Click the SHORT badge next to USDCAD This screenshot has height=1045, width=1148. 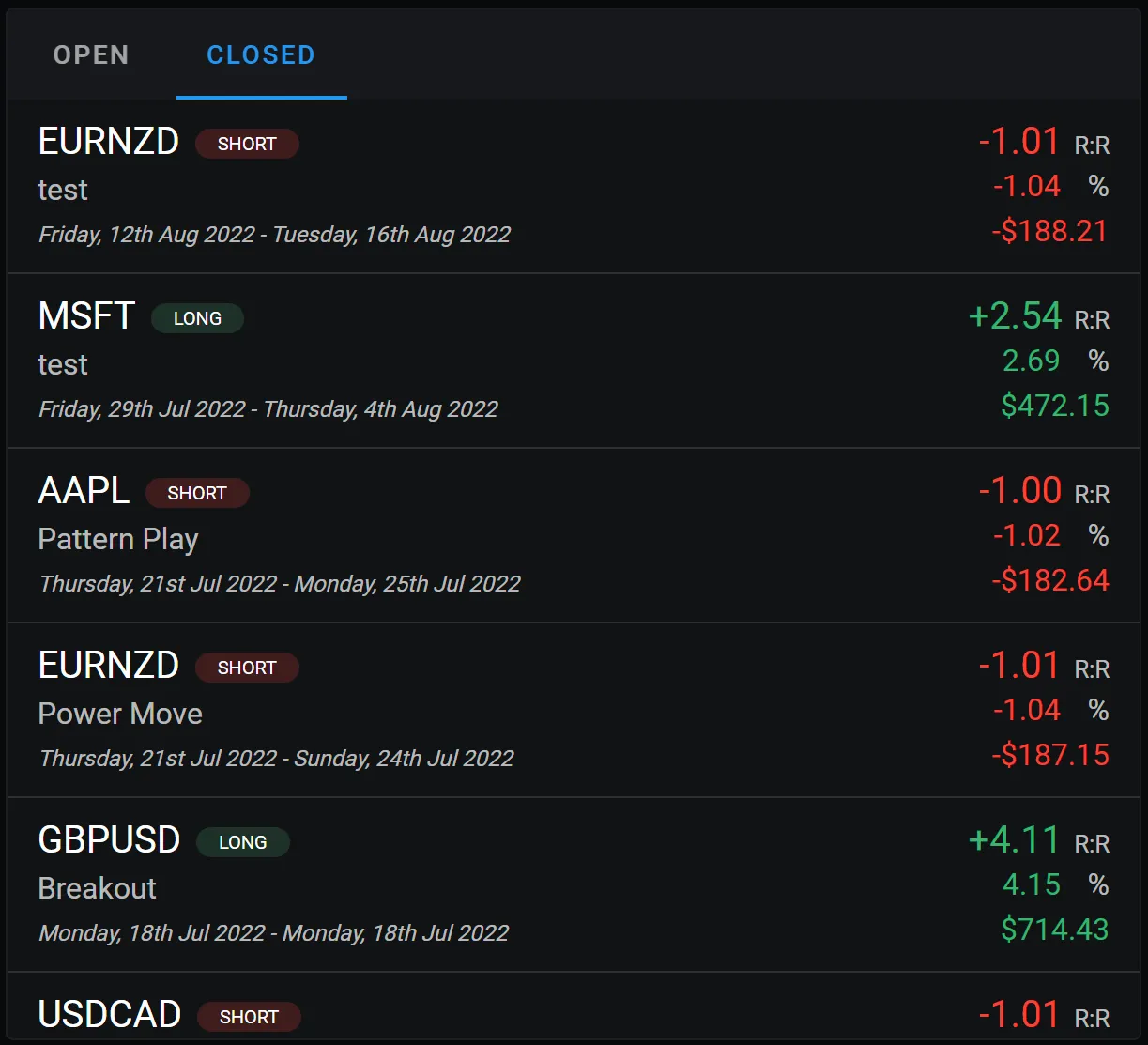pyautogui.click(x=249, y=1017)
